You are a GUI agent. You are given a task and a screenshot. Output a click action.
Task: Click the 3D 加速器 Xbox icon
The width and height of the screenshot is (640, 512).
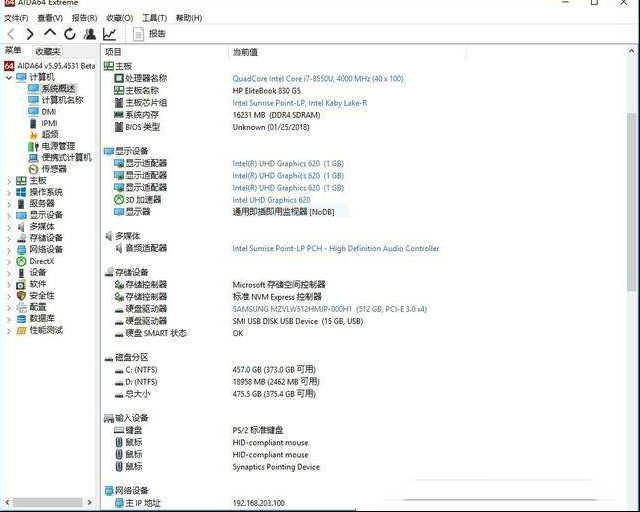(118, 200)
